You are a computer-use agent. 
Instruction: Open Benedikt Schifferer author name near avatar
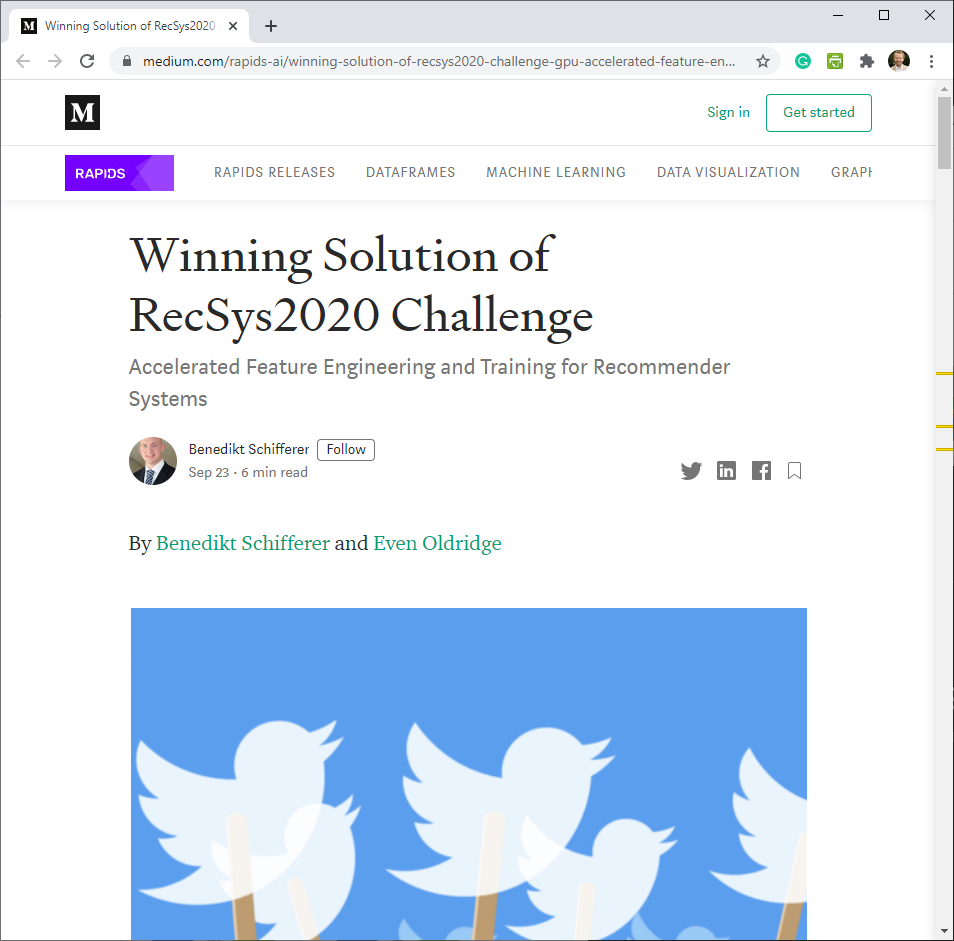coord(249,450)
